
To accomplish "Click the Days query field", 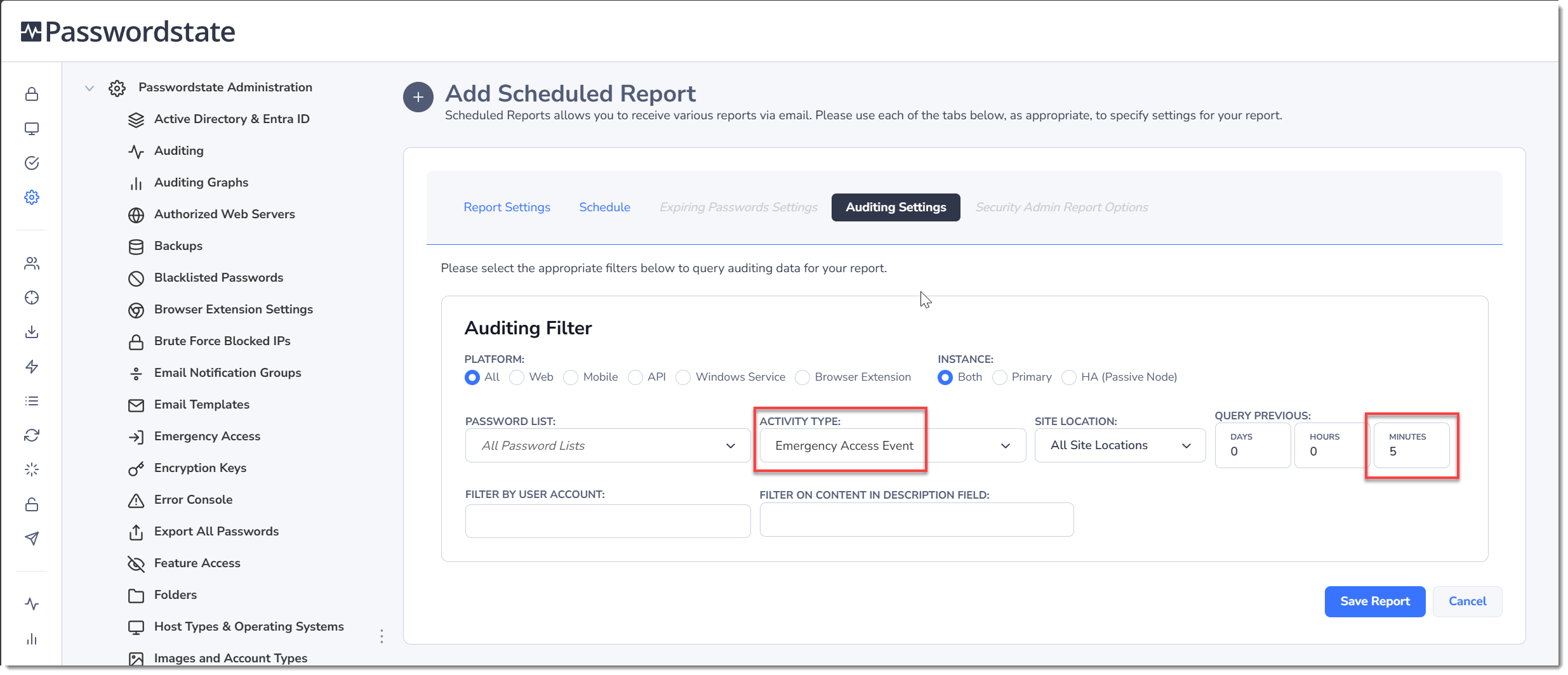I will (x=1252, y=445).
